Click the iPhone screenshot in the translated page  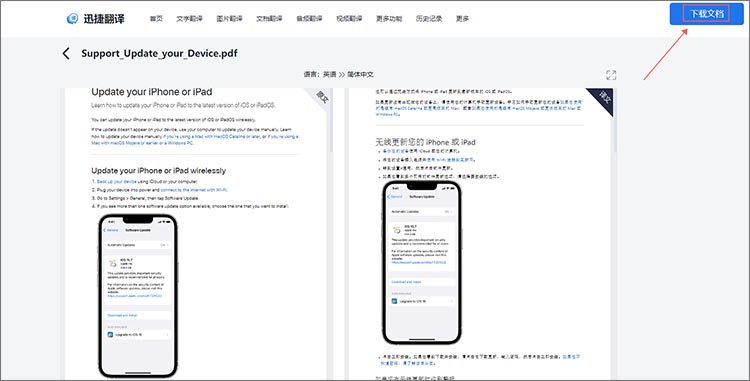[422, 262]
